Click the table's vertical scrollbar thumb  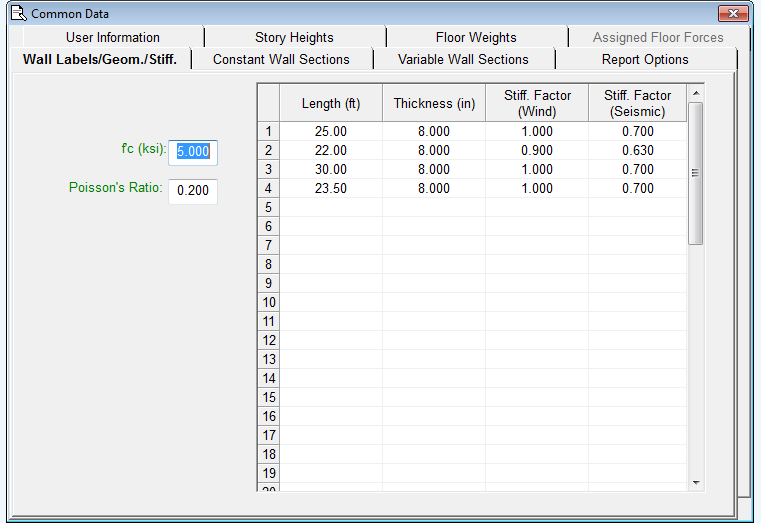tap(696, 172)
